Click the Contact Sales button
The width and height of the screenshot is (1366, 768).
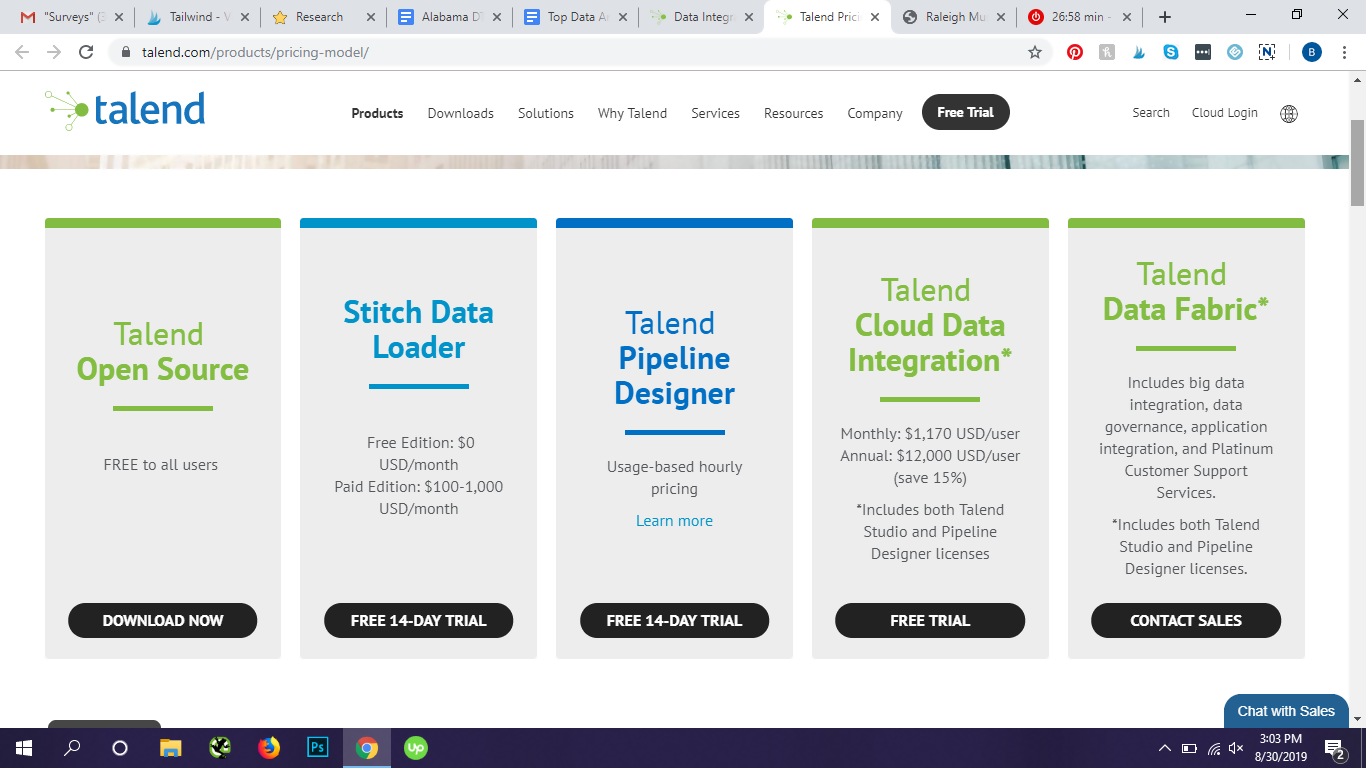tap(1185, 620)
